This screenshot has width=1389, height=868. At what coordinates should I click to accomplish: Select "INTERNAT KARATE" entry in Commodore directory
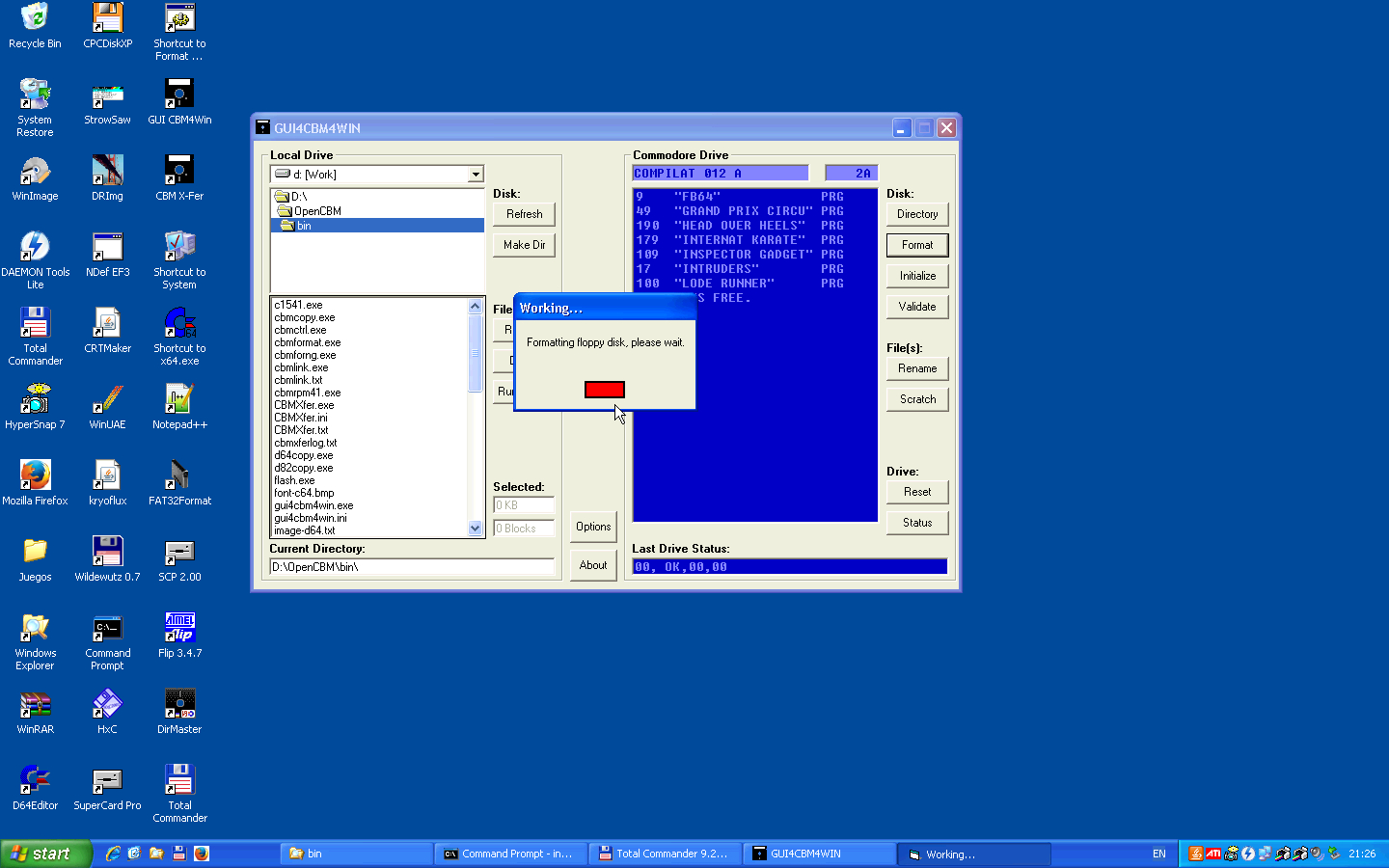[x=740, y=240]
